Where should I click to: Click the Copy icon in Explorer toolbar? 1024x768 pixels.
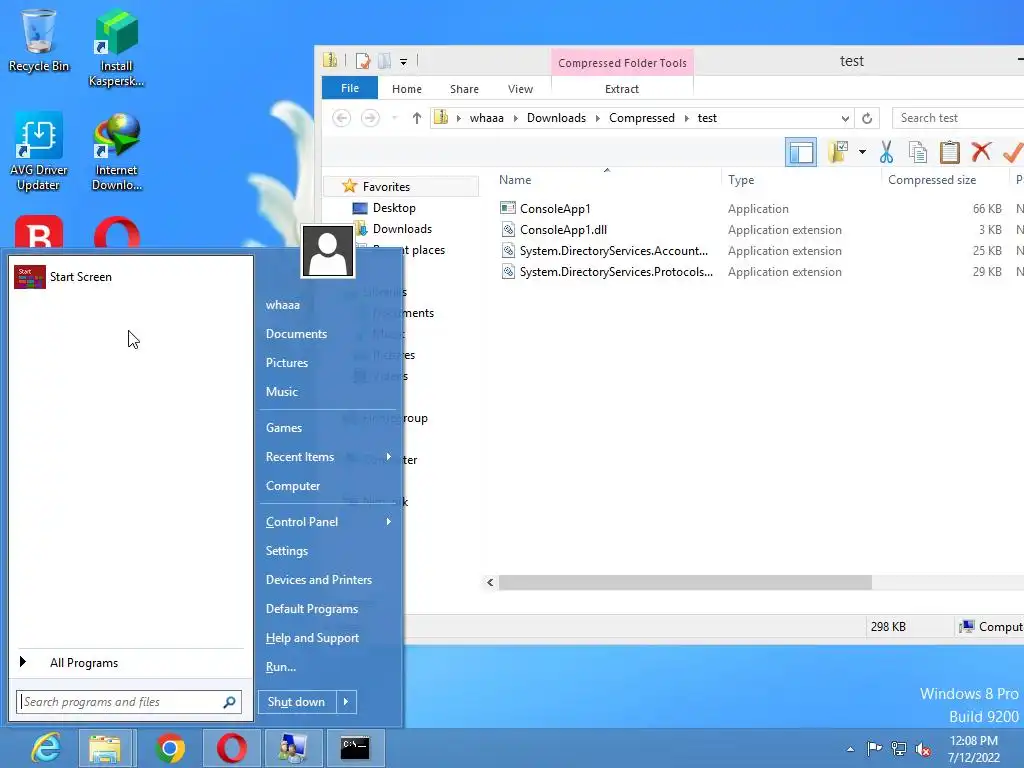(x=918, y=152)
